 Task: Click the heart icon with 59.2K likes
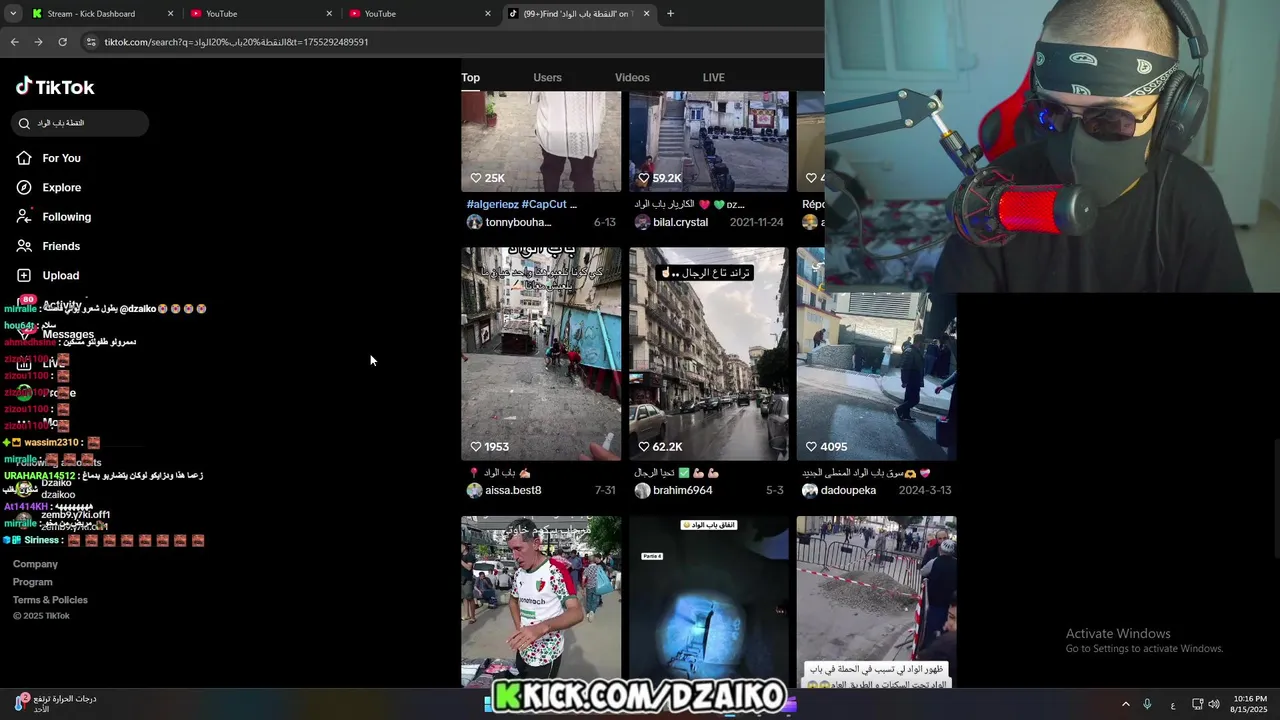coord(644,178)
